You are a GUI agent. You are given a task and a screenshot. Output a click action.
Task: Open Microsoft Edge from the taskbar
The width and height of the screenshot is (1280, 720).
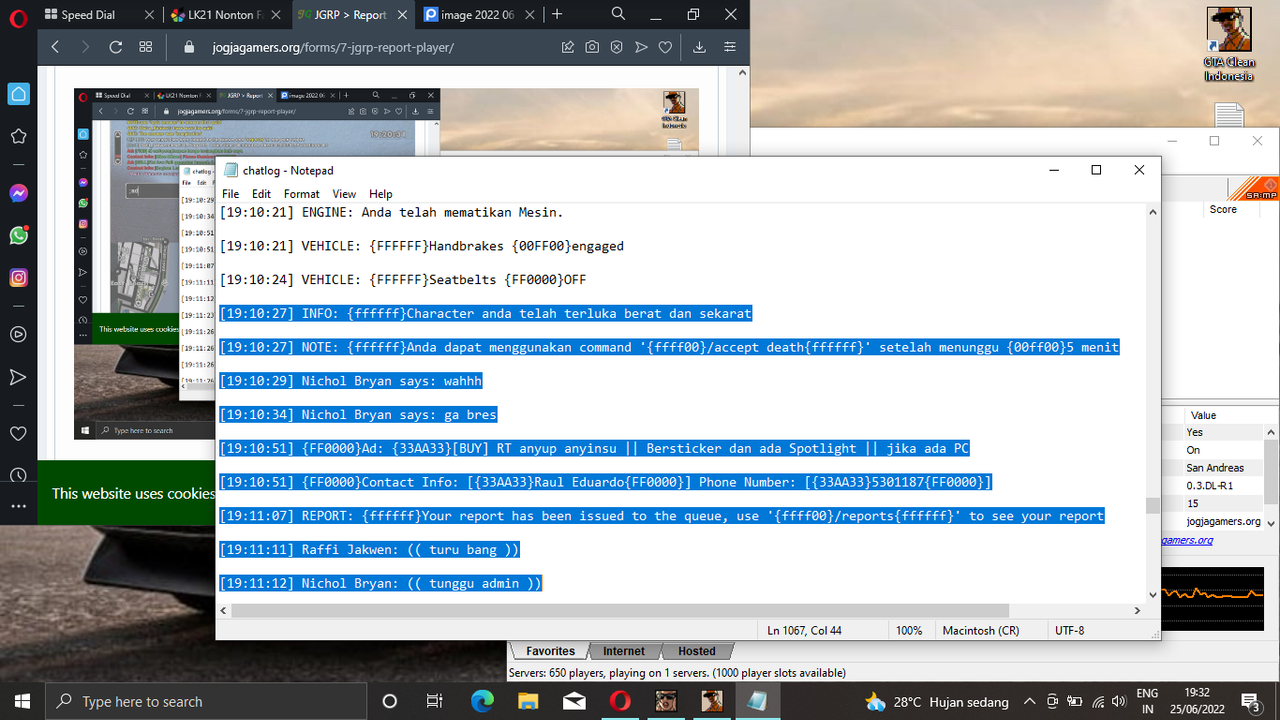[481, 701]
